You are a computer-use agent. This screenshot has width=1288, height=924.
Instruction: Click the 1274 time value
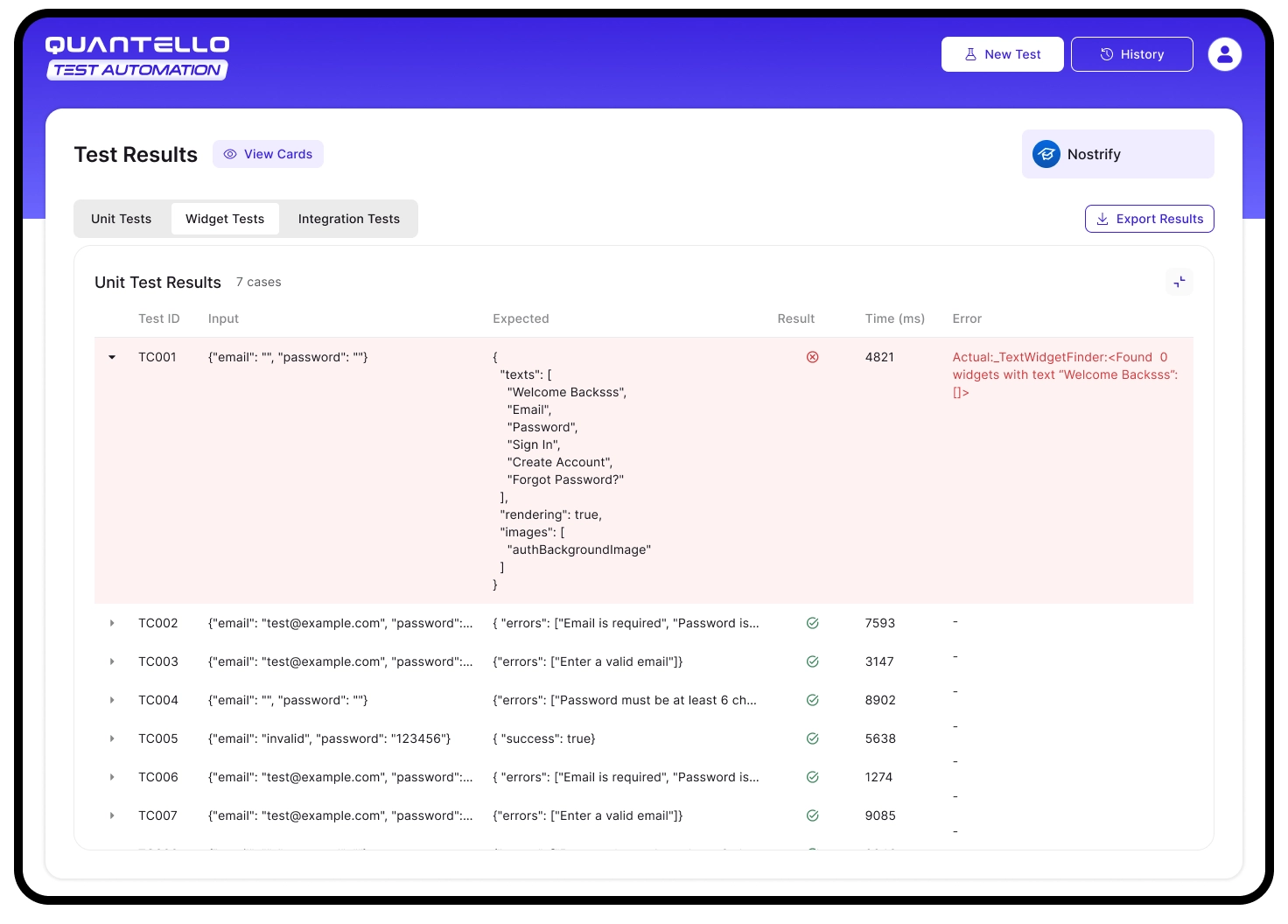click(878, 777)
